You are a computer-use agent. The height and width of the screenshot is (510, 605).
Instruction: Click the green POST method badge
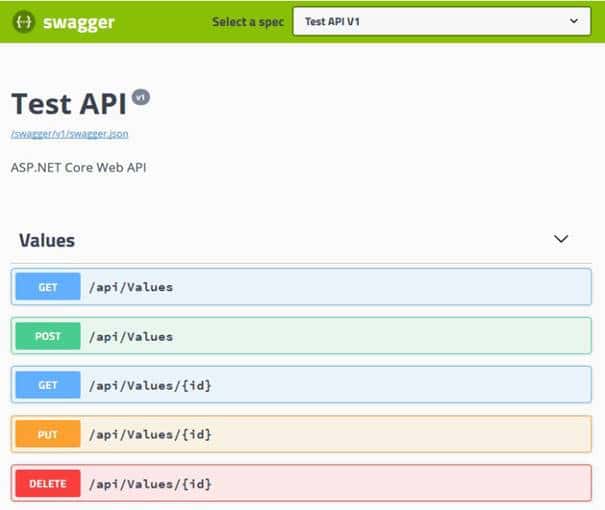point(48,336)
